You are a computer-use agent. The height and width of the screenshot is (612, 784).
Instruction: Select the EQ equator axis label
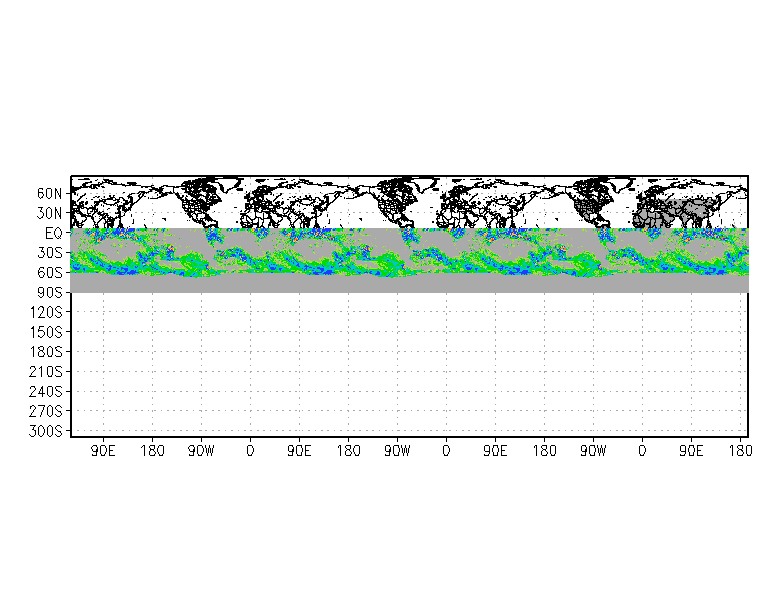tap(54, 234)
